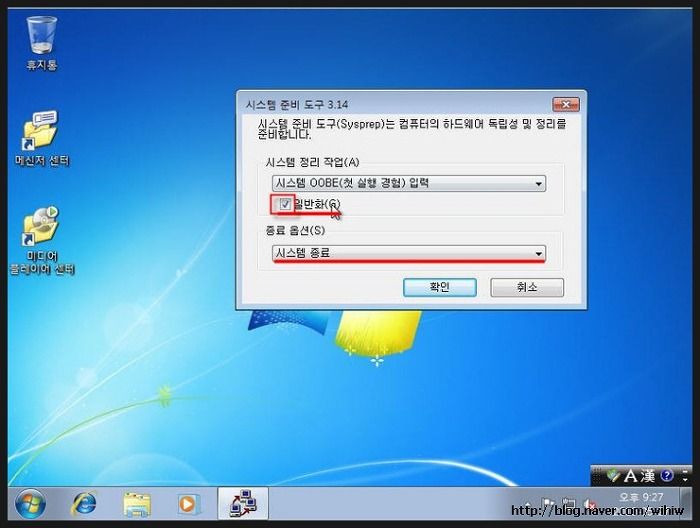Image resolution: width=700 pixels, height=528 pixels.
Task: Click the 종료 옵션(S) label
Action: click(295, 230)
